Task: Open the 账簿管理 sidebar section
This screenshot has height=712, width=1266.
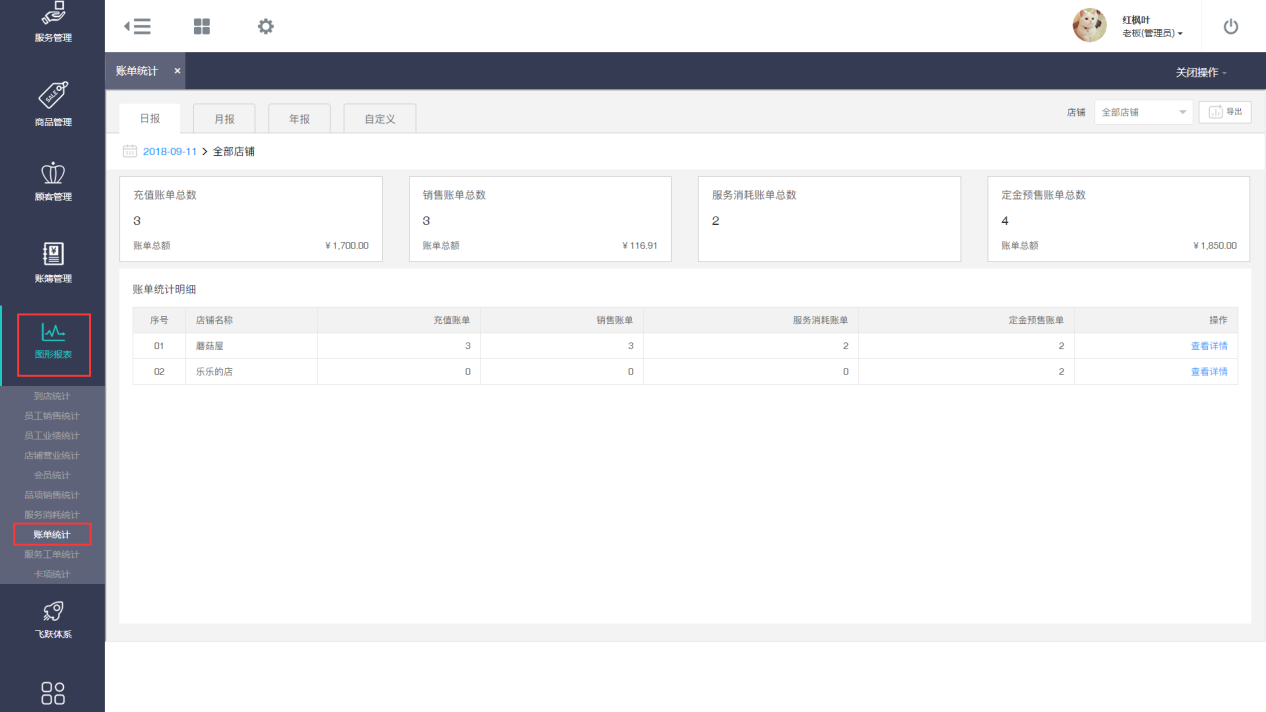Action: pyautogui.click(x=52, y=261)
